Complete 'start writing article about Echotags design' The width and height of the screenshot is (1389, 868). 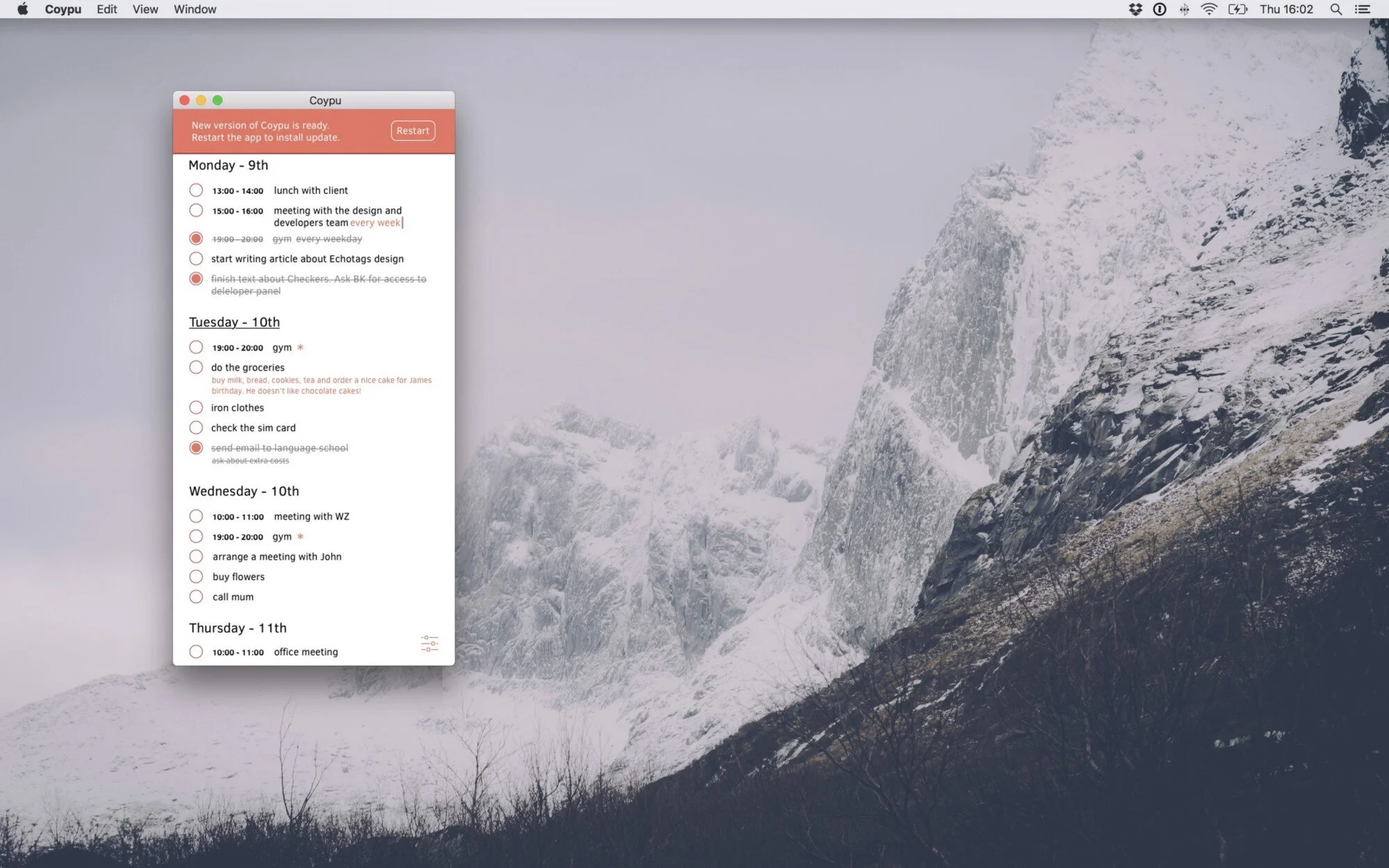pos(196,259)
